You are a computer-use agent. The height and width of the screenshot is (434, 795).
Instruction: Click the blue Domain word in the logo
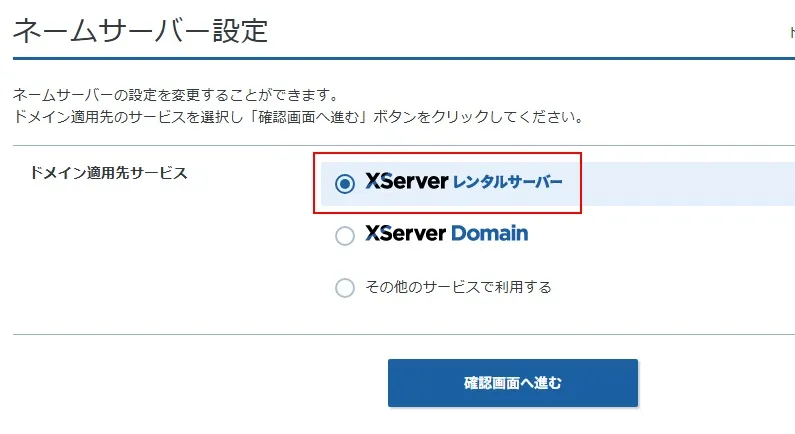[x=490, y=234]
